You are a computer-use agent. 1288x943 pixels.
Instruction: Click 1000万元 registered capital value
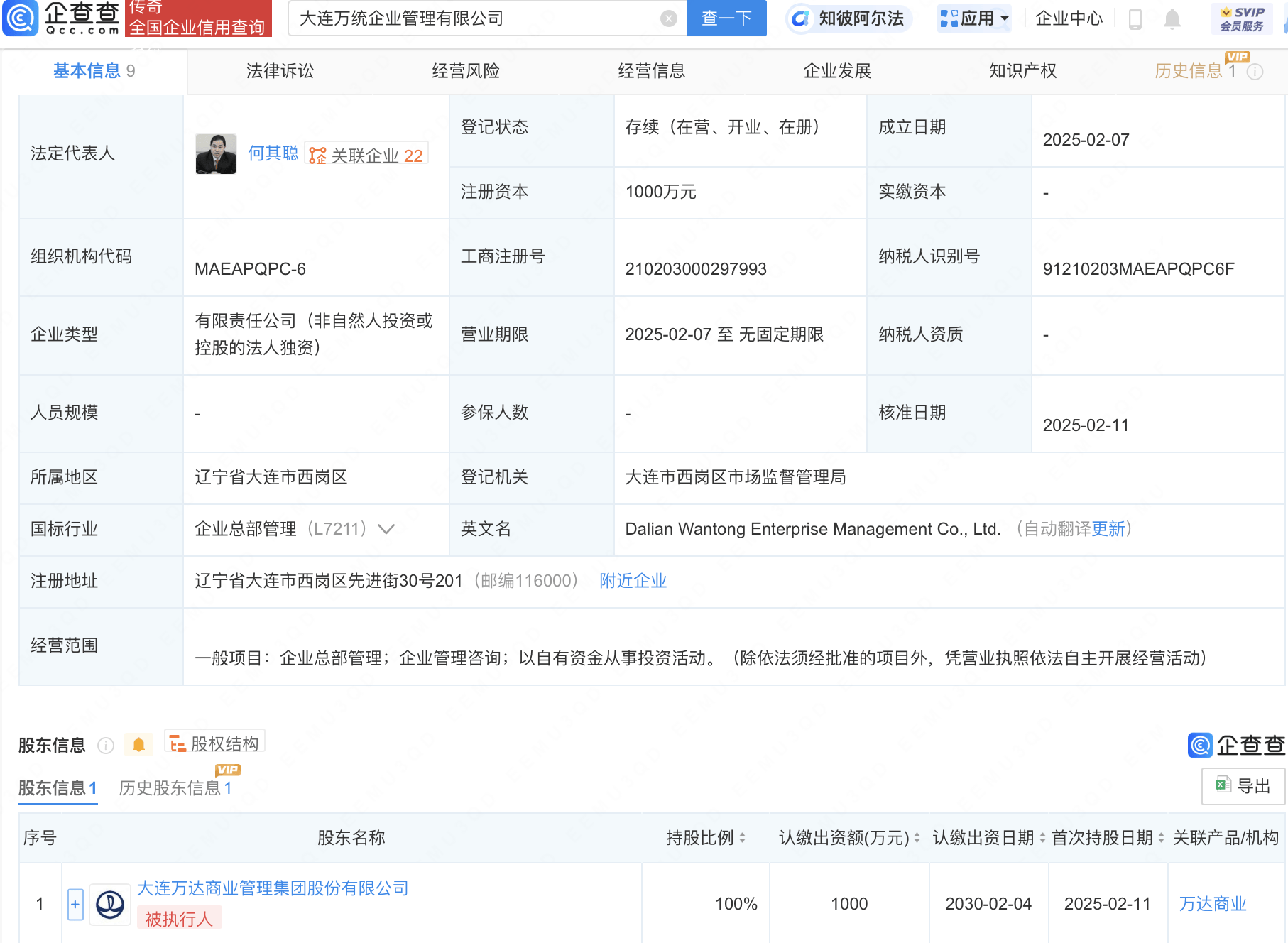[x=660, y=192]
